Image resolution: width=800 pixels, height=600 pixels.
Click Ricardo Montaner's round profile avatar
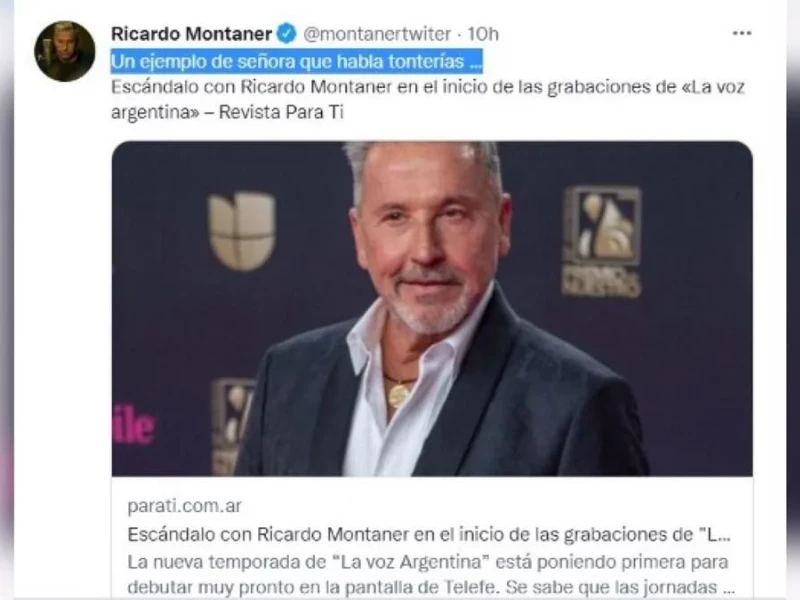65,51
